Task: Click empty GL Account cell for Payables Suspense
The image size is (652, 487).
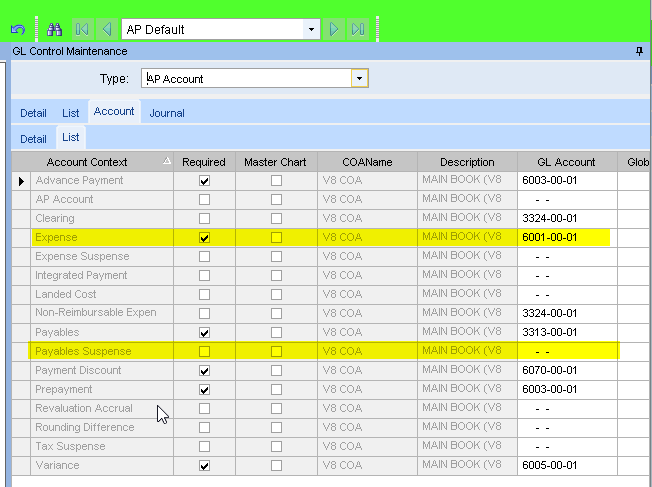Action: pos(567,351)
